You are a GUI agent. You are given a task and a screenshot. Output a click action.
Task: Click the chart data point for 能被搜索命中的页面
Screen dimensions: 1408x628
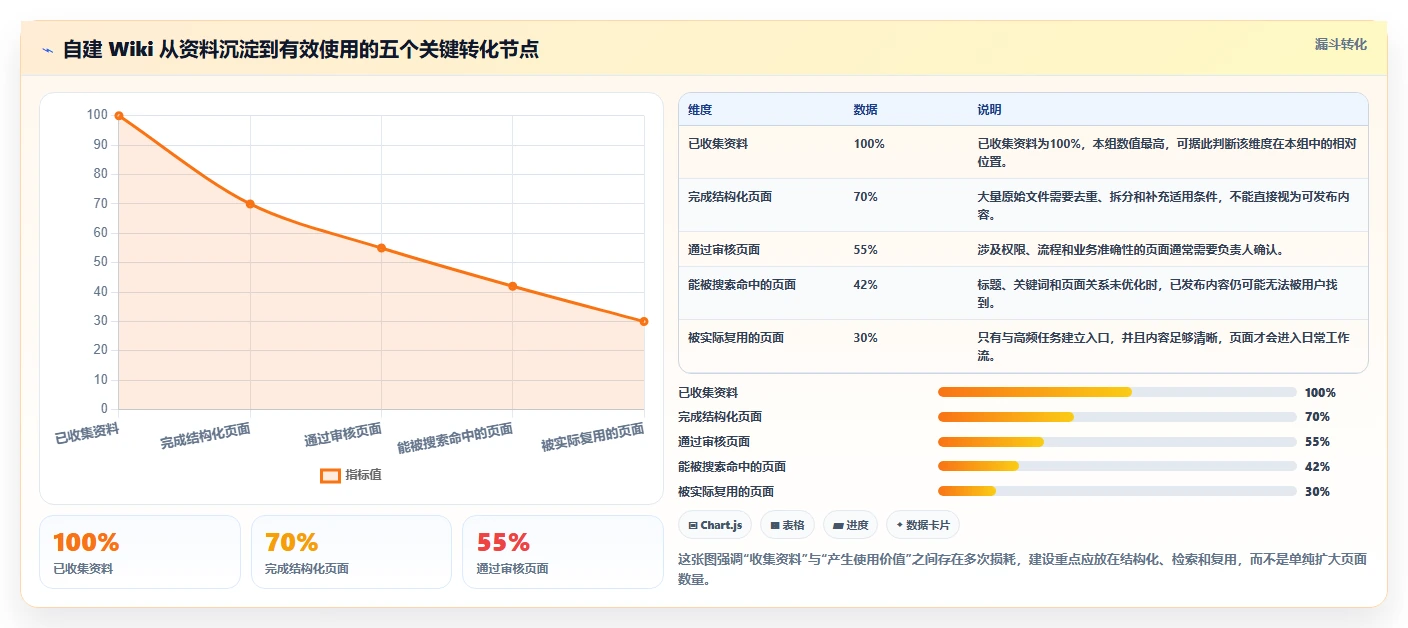click(x=512, y=286)
